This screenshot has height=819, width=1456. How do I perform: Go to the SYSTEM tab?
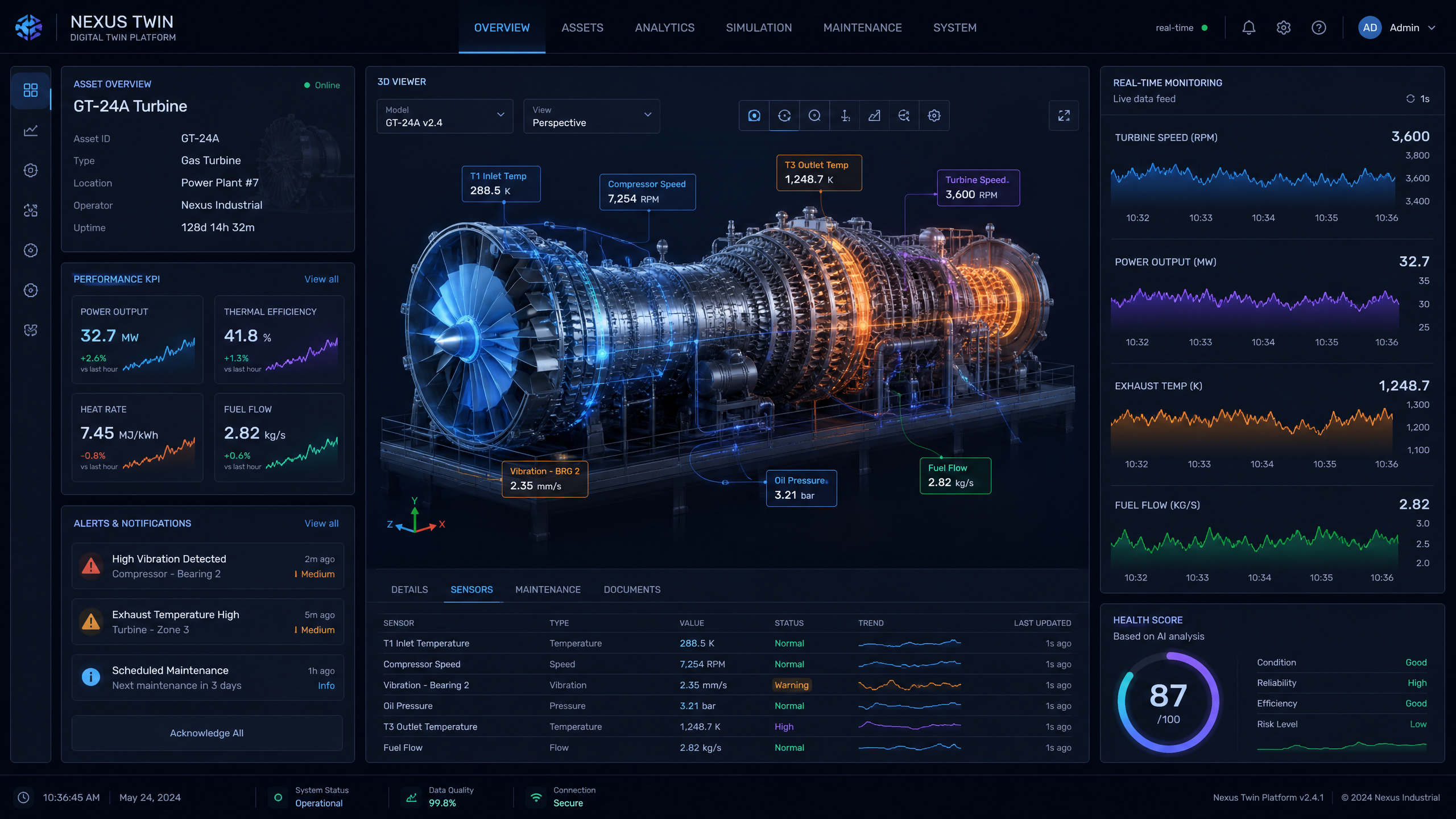pos(954,27)
